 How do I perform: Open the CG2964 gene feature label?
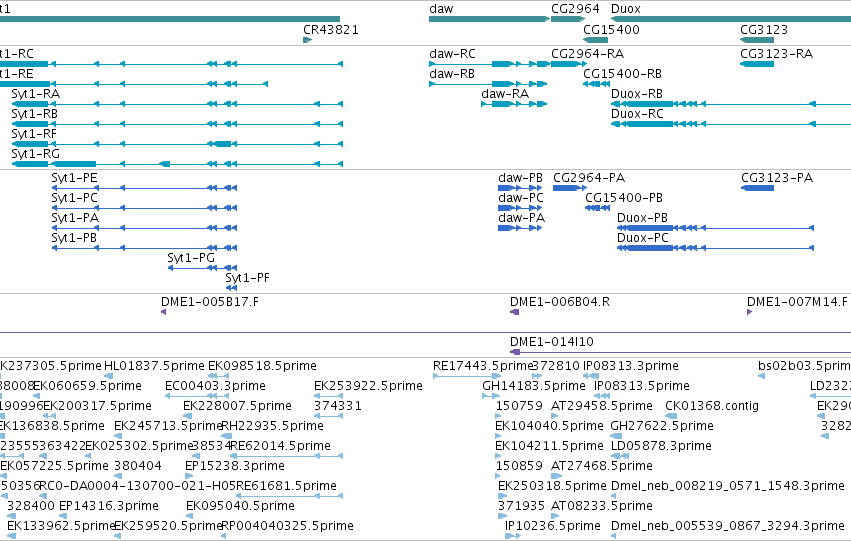pyautogui.click(x=575, y=9)
